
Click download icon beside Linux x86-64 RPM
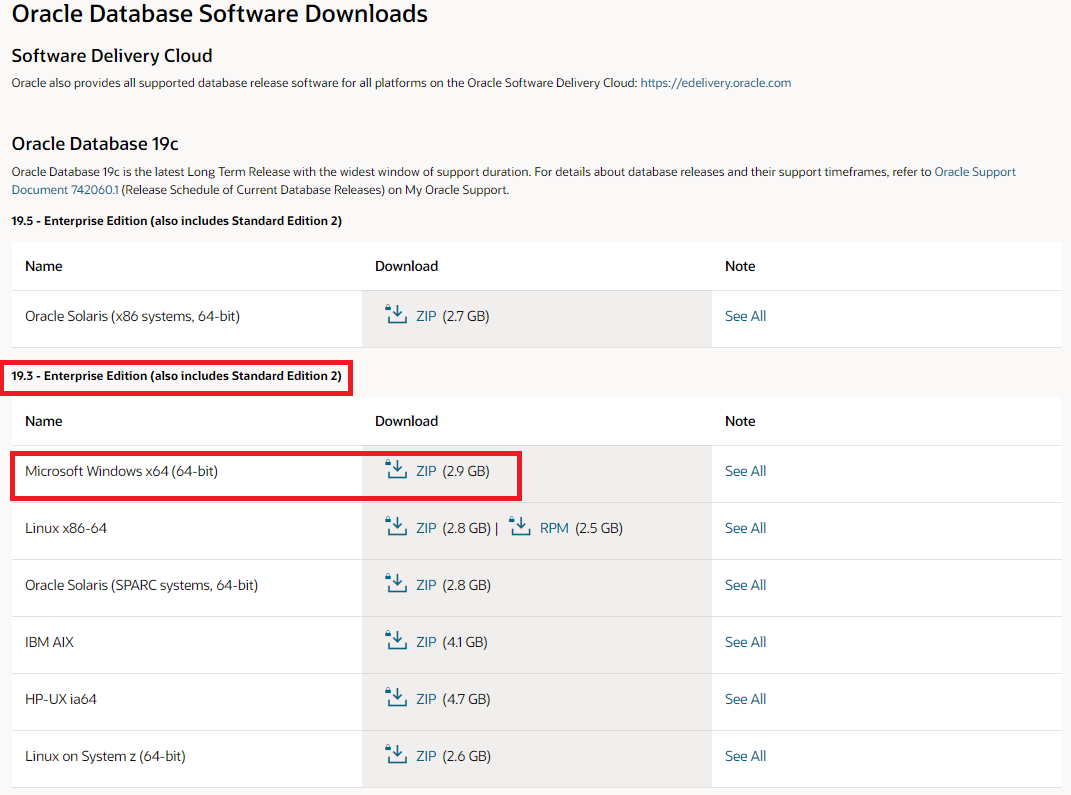520,527
